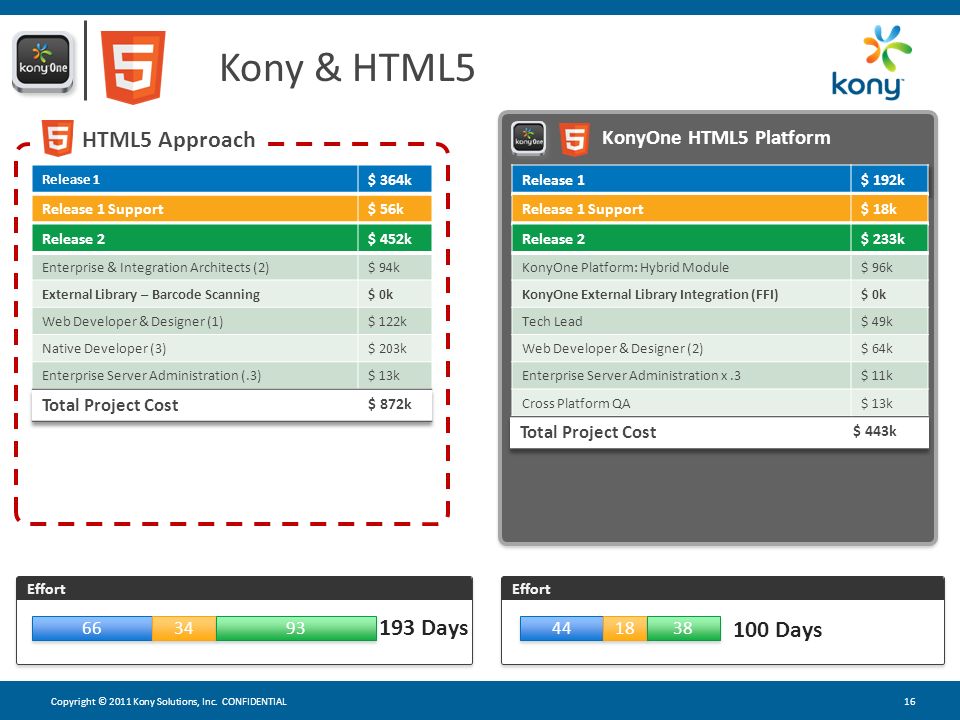Click the green '93' effort bar segment
This screenshot has width=960, height=720.
coord(296,628)
